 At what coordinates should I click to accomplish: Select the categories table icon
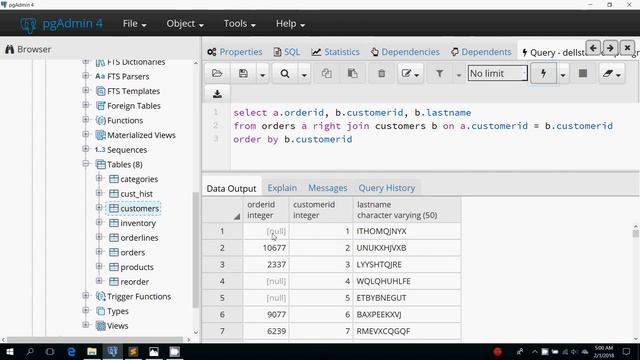coord(114,179)
